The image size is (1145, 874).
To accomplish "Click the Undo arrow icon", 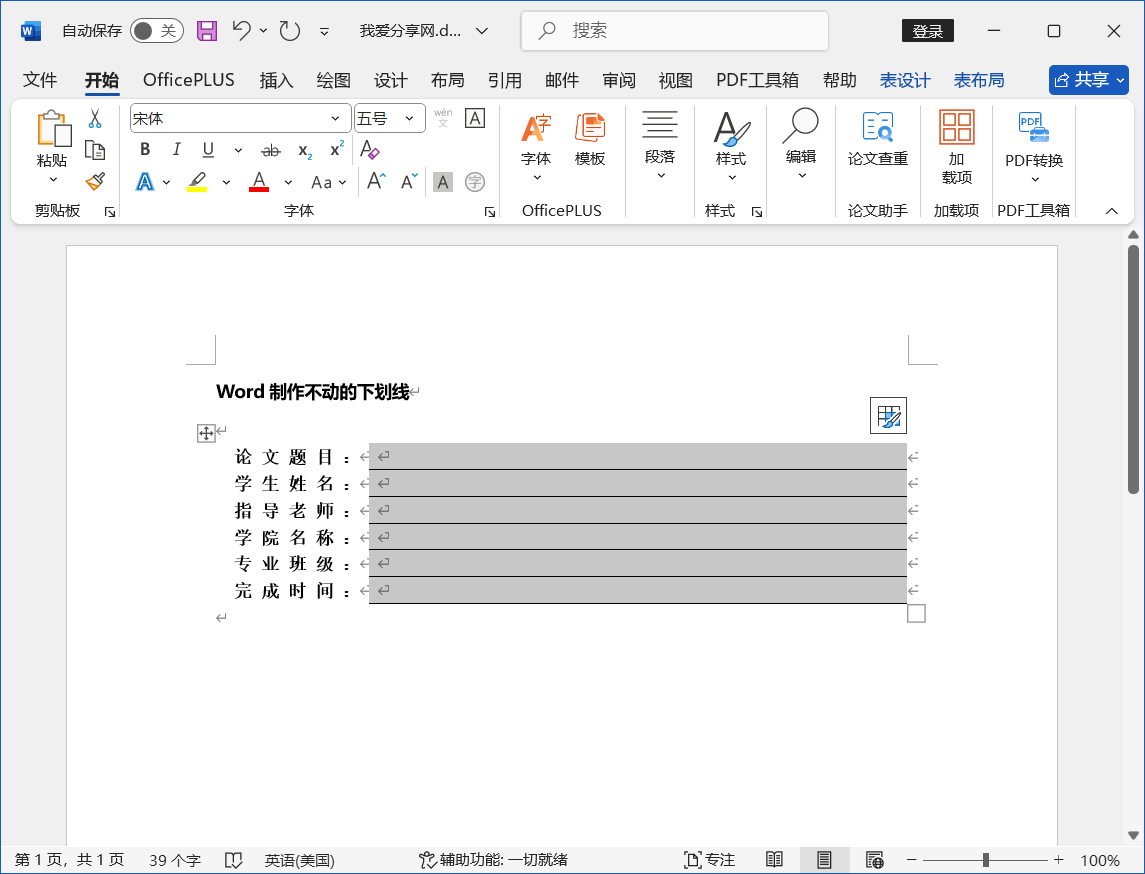I will click(242, 31).
